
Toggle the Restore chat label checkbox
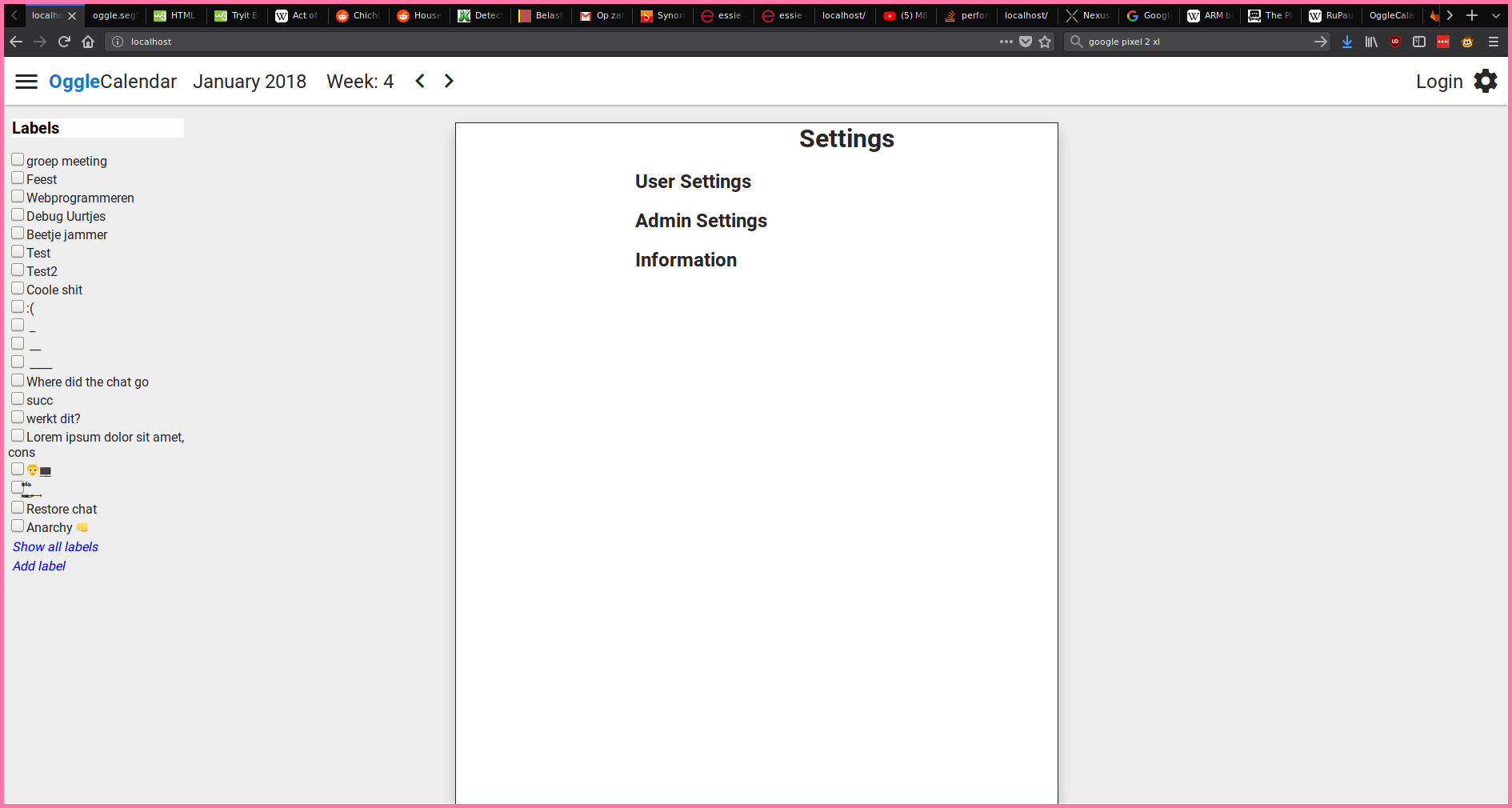(18, 508)
